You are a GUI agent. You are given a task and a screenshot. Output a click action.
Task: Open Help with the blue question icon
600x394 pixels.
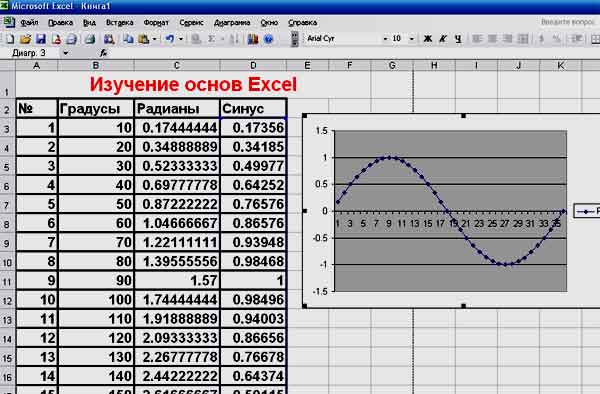click(268, 39)
